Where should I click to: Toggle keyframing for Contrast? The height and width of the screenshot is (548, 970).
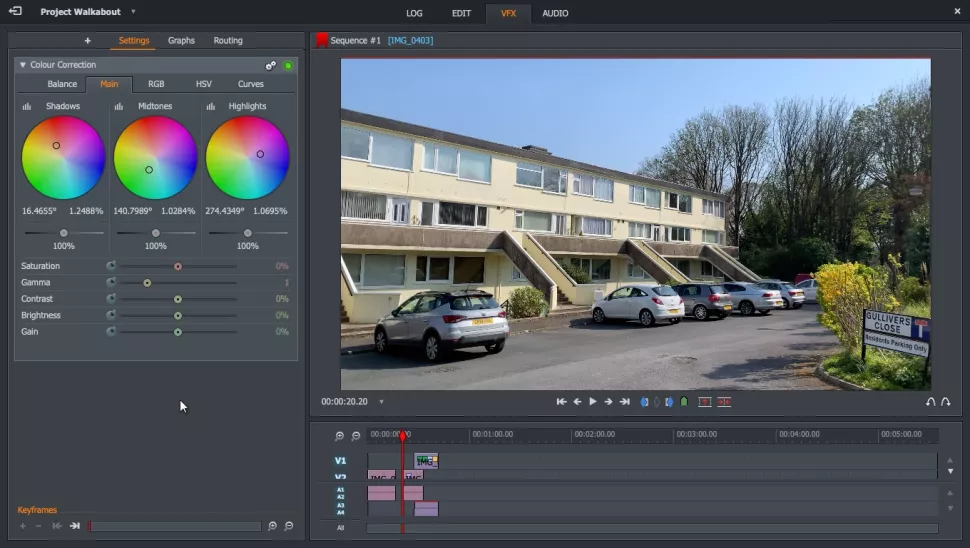pyautogui.click(x=111, y=299)
